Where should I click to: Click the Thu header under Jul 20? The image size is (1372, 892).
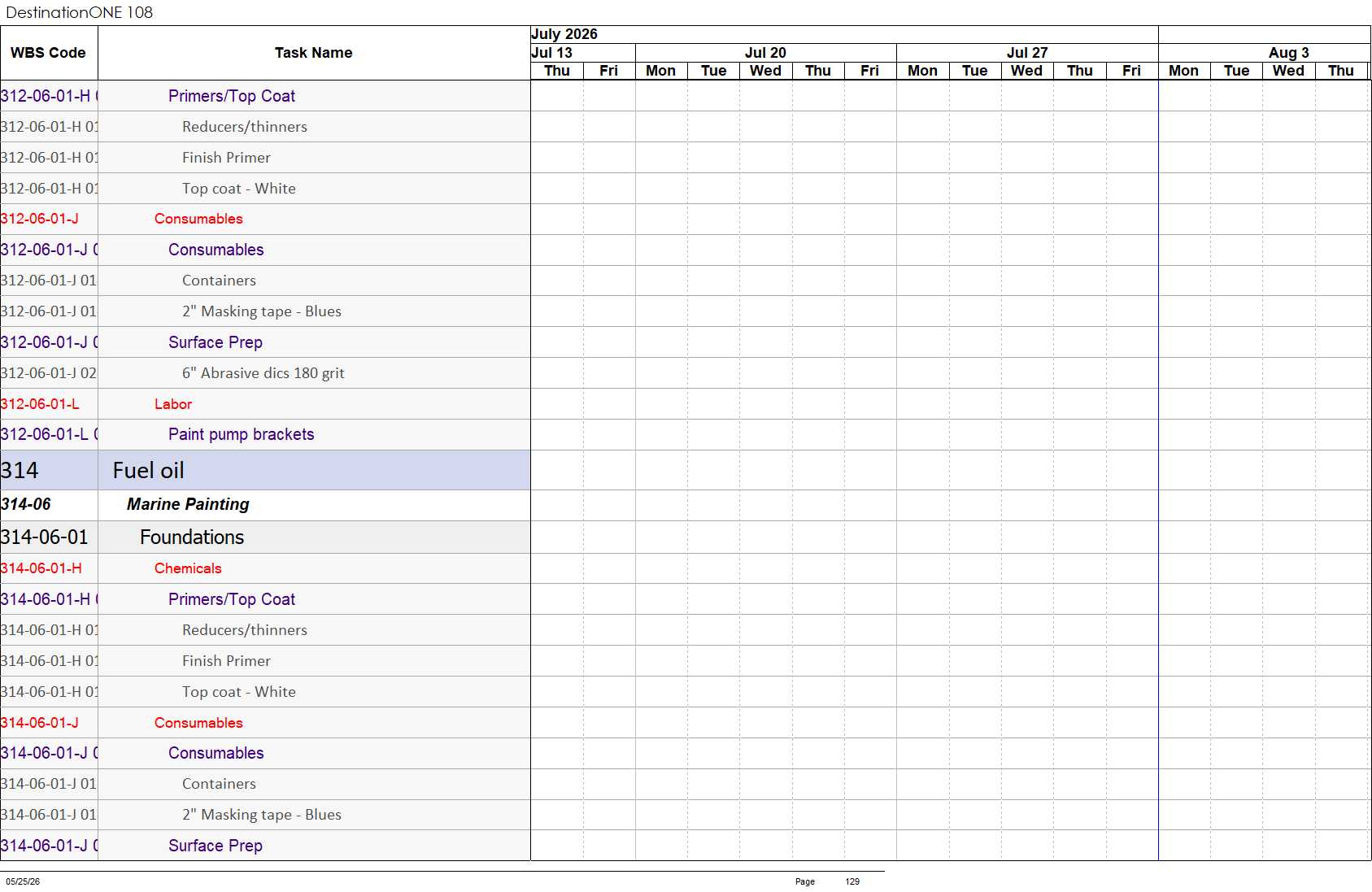(818, 71)
